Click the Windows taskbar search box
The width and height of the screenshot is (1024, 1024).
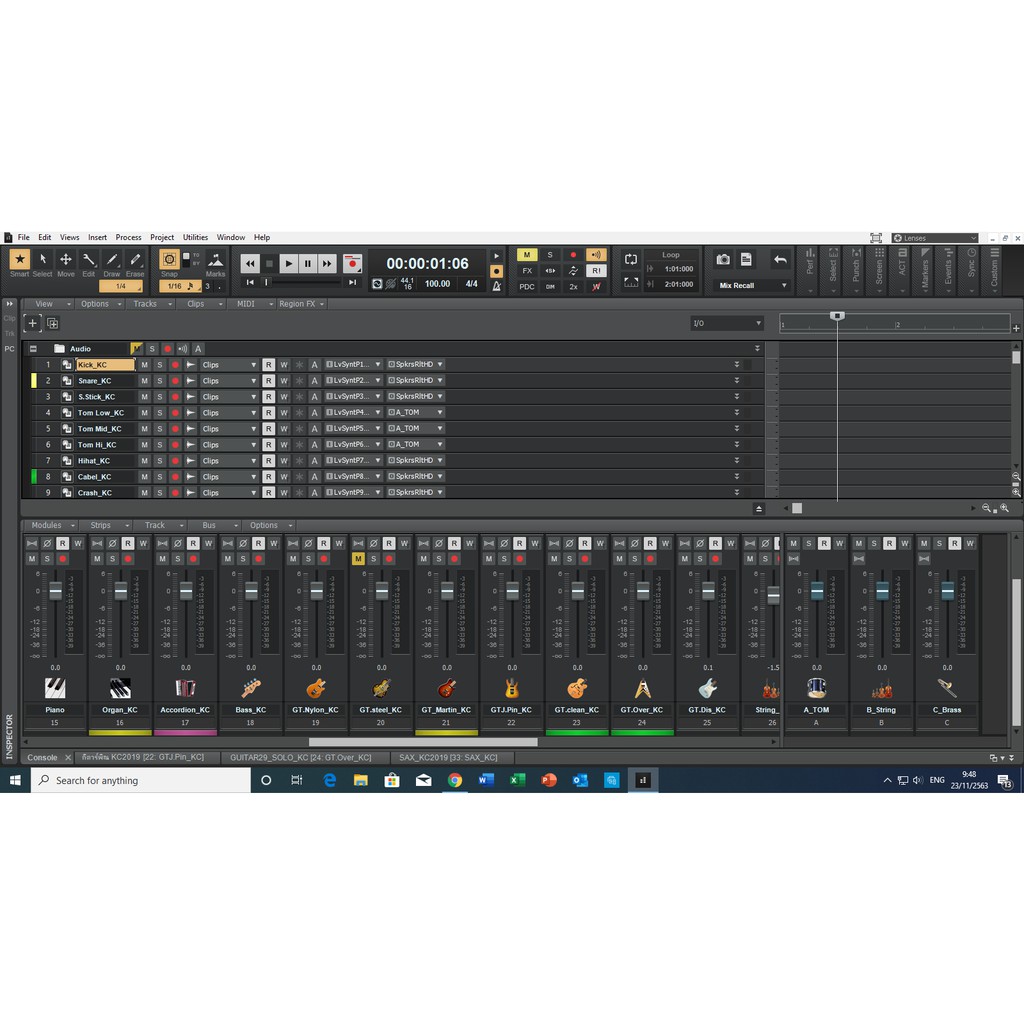click(x=140, y=780)
